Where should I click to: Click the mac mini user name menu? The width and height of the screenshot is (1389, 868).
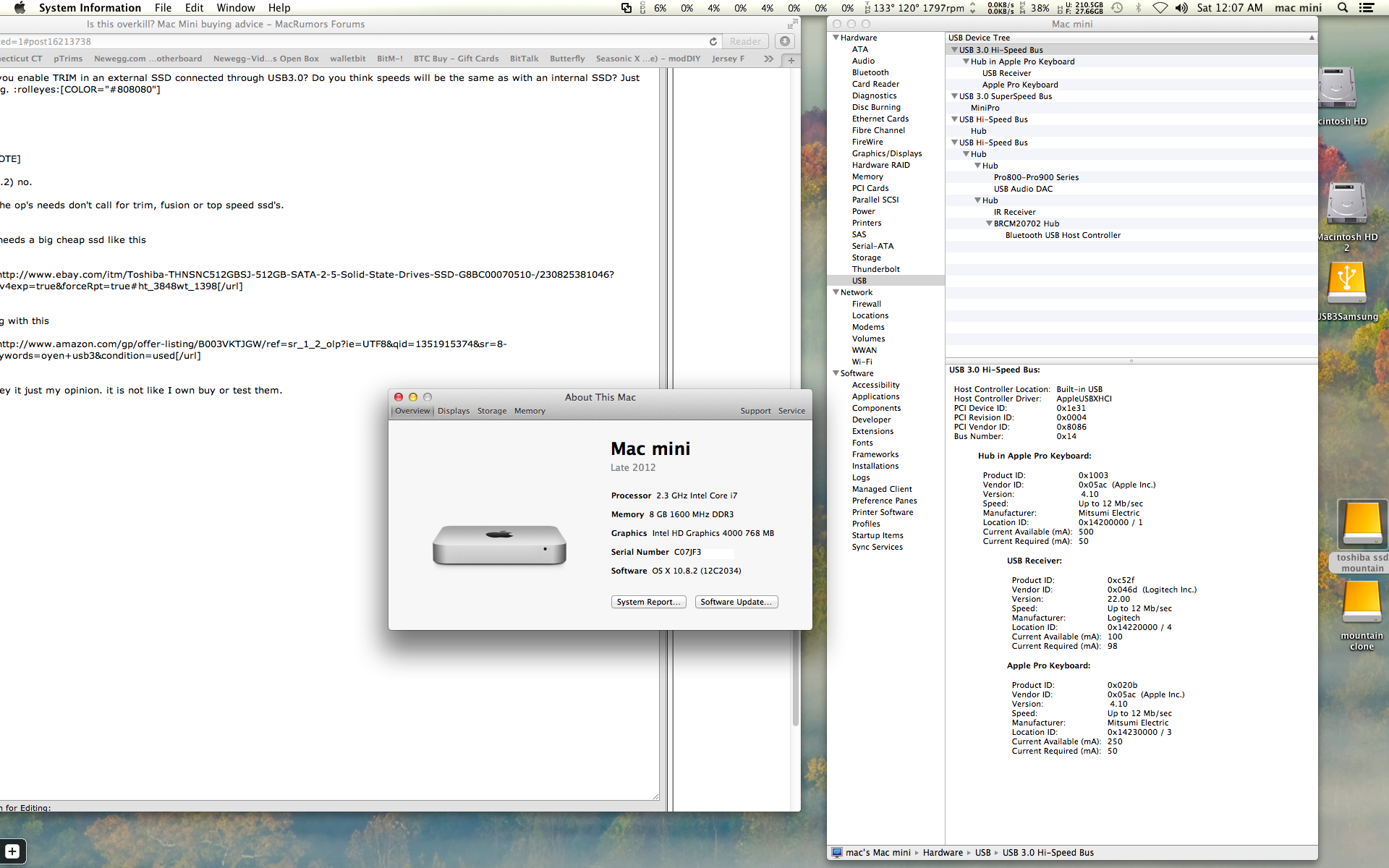[x=1298, y=8]
